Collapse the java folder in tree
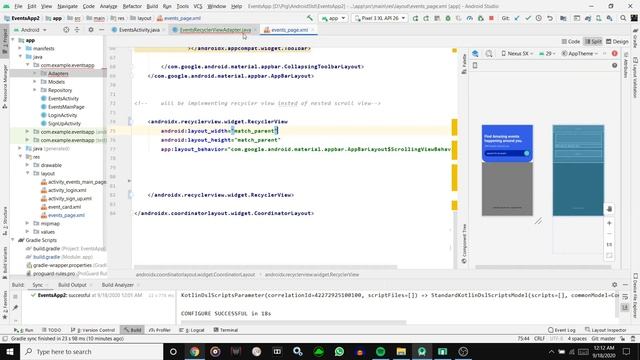 20,57
